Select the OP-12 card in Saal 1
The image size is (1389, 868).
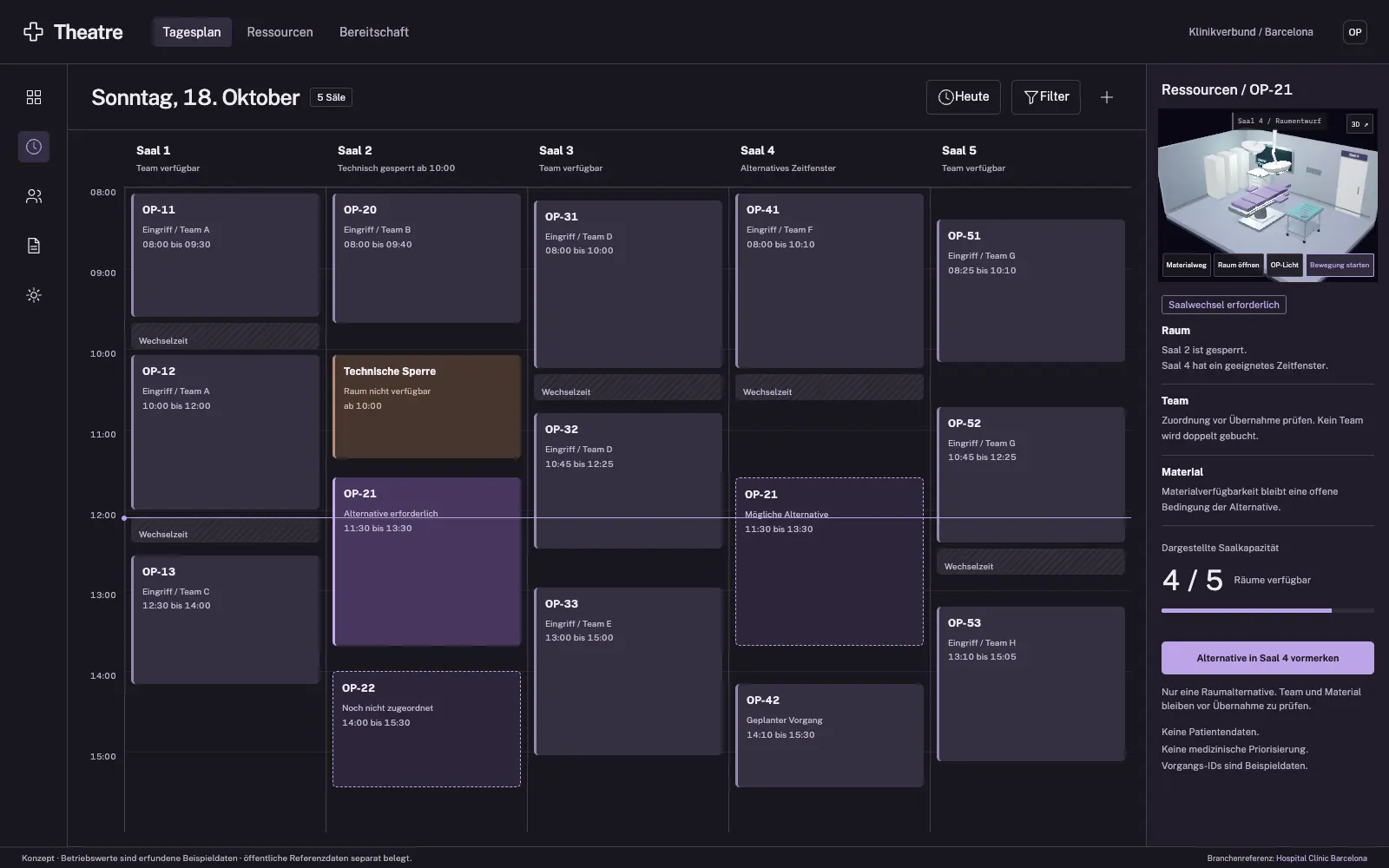pyautogui.click(x=226, y=432)
